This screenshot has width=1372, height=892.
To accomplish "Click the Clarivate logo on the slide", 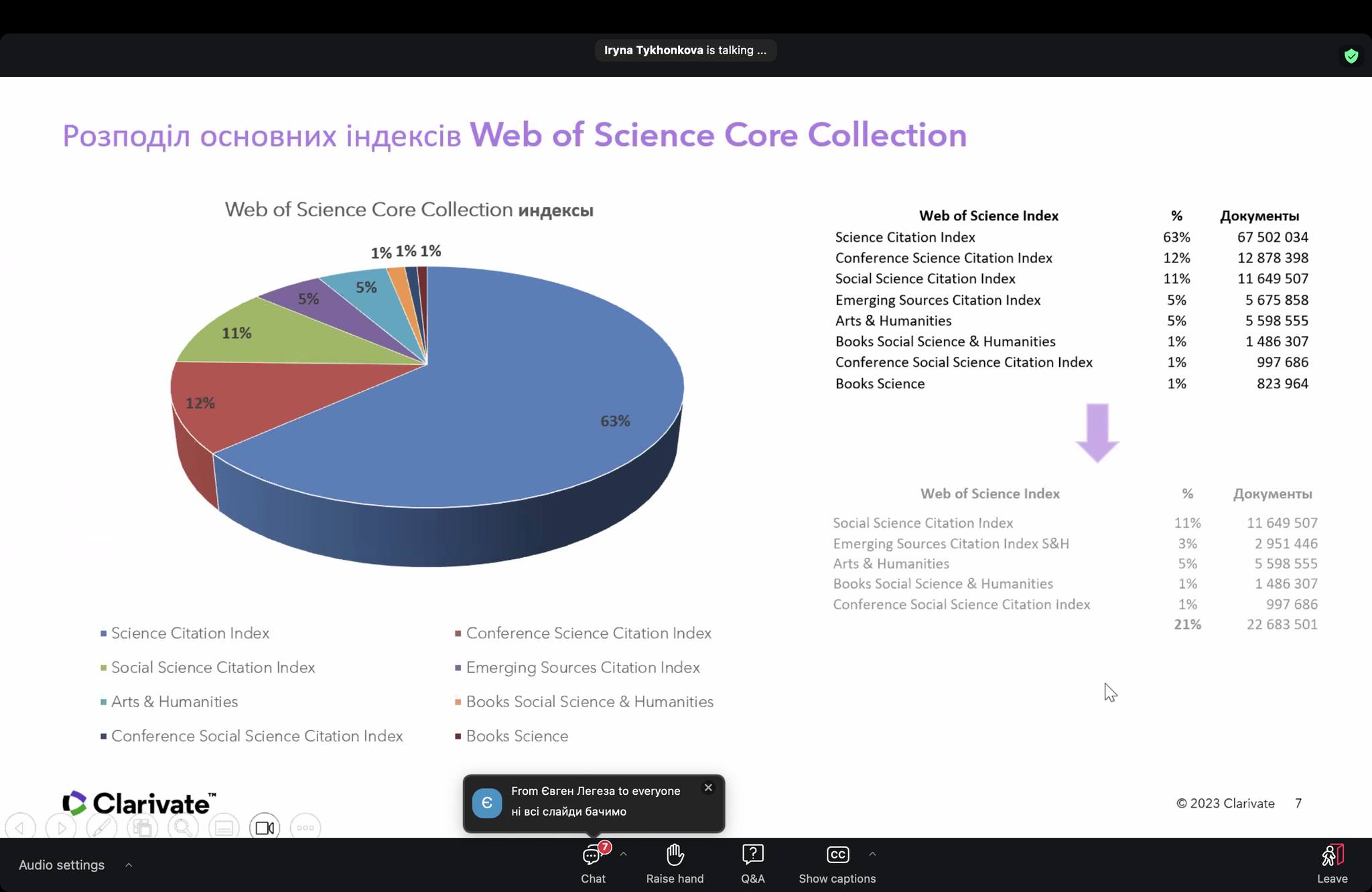I will click(139, 803).
